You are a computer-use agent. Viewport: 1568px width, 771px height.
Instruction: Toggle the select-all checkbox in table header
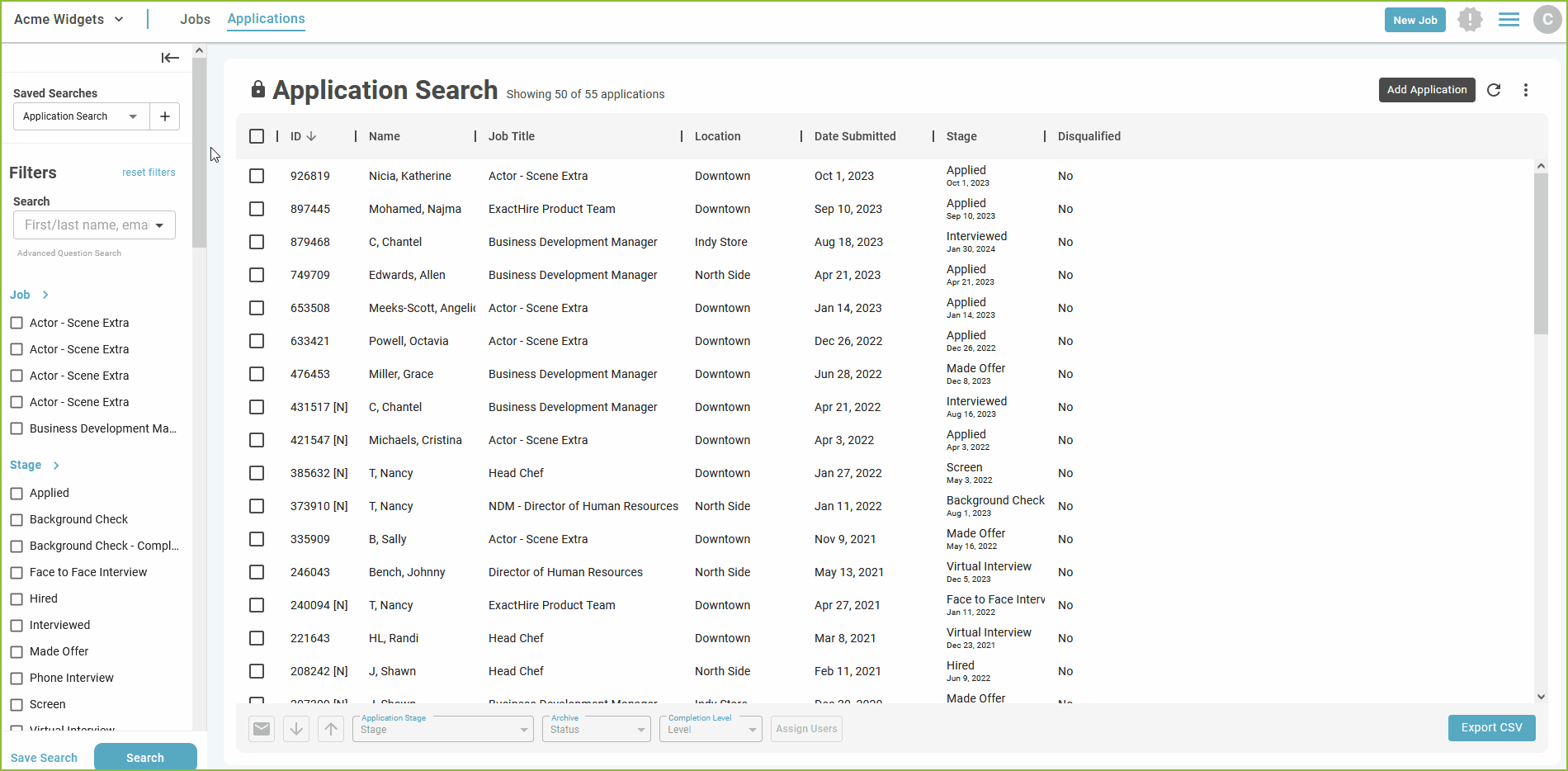point(257,136)
